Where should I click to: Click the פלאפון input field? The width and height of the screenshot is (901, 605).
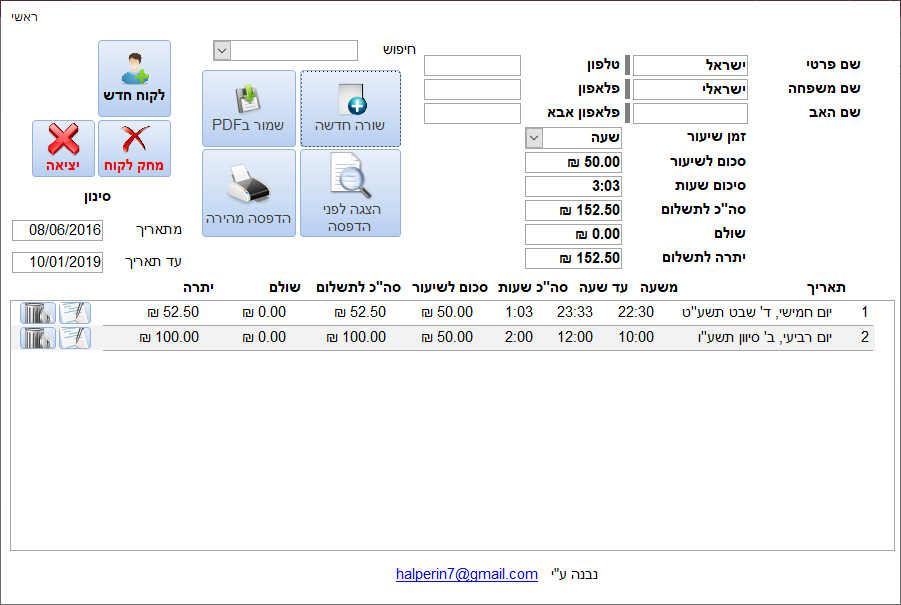click(x=472, y=90)
